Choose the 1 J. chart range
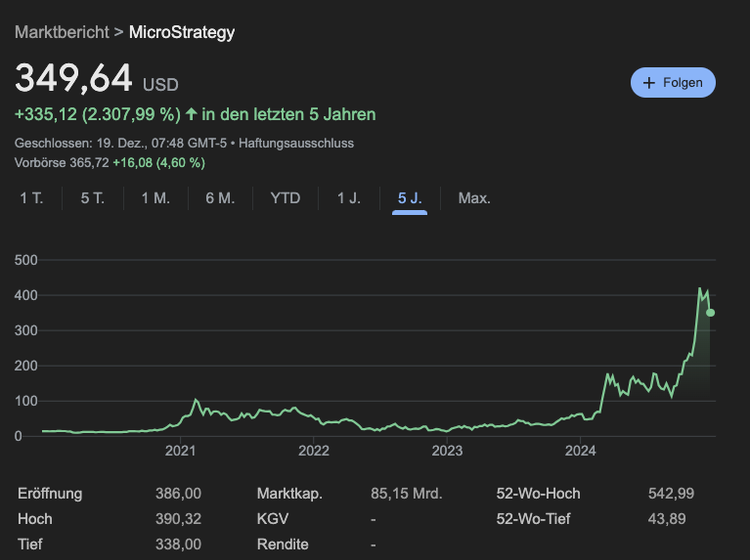The height and width of the screenshot is (560, 750). pyautogui.click(x=348, y=198)
